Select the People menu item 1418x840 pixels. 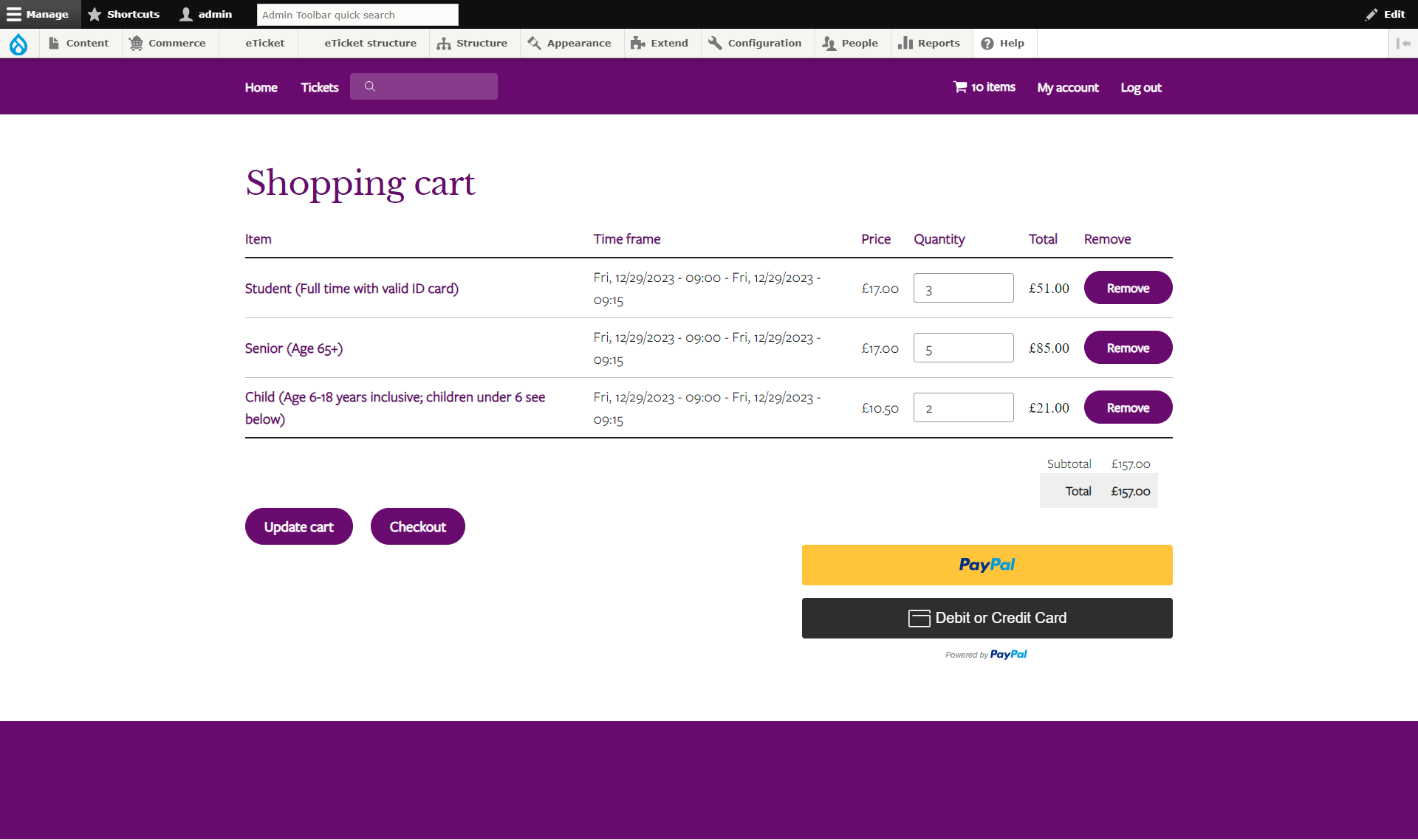click(x=851, y=43)
